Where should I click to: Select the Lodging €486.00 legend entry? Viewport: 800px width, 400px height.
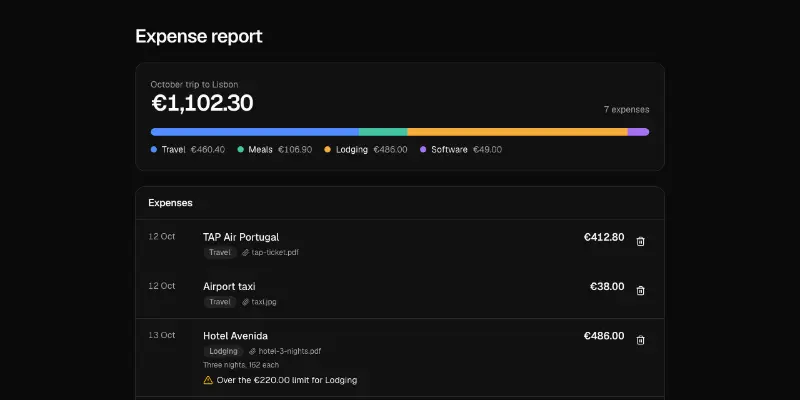click(366, 149)
